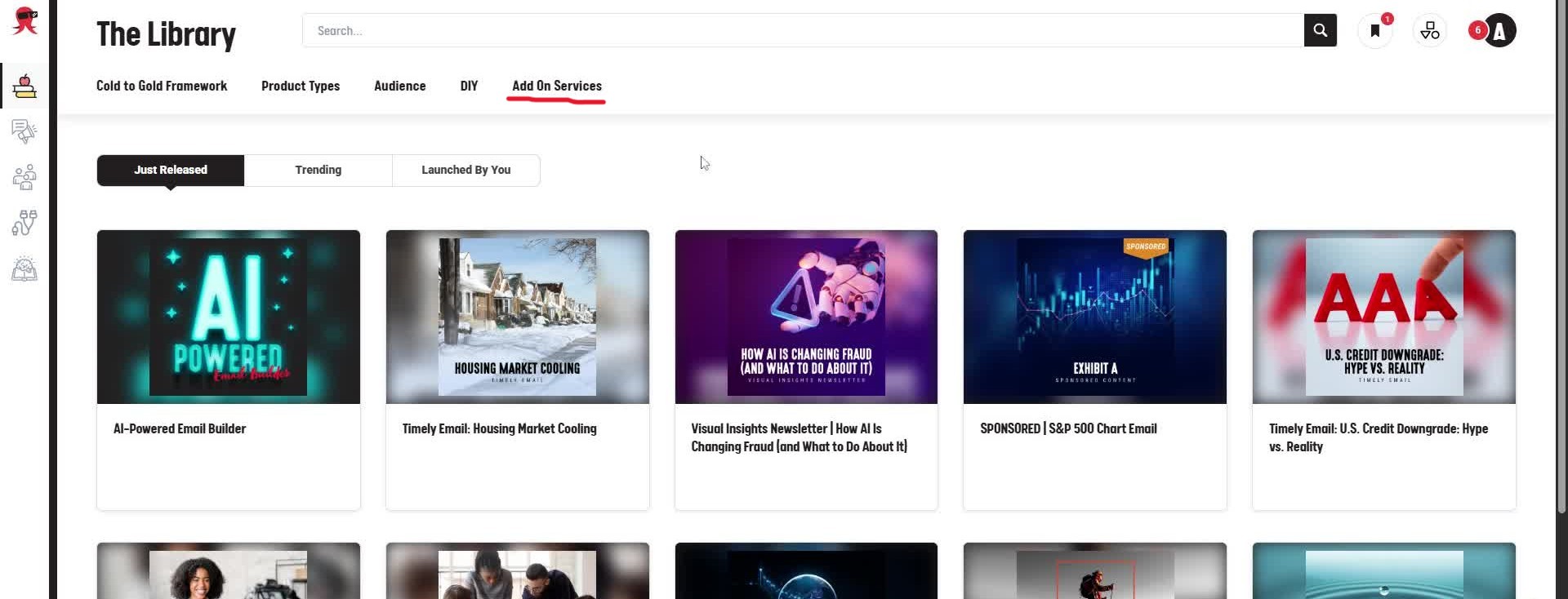Click Timely Email: Housing Market Cooling title
Screen dimensions: 1568x599
[500, 428]
